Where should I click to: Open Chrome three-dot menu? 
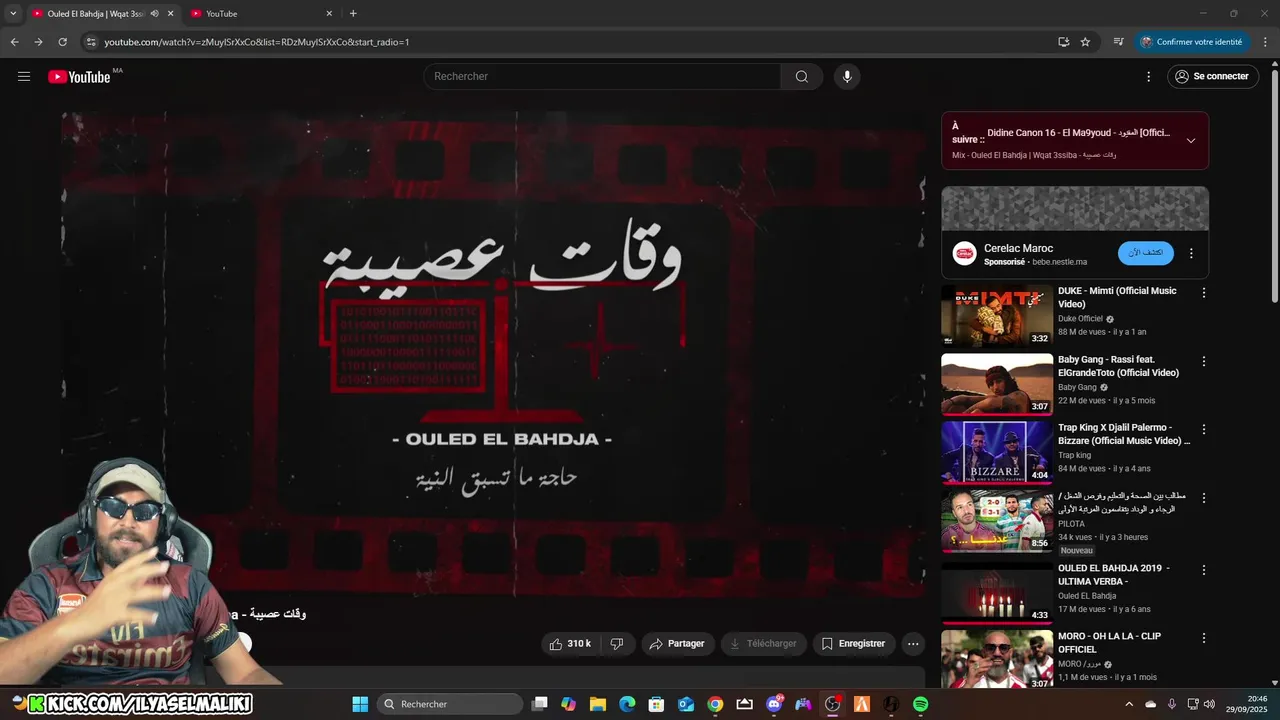1266,42
